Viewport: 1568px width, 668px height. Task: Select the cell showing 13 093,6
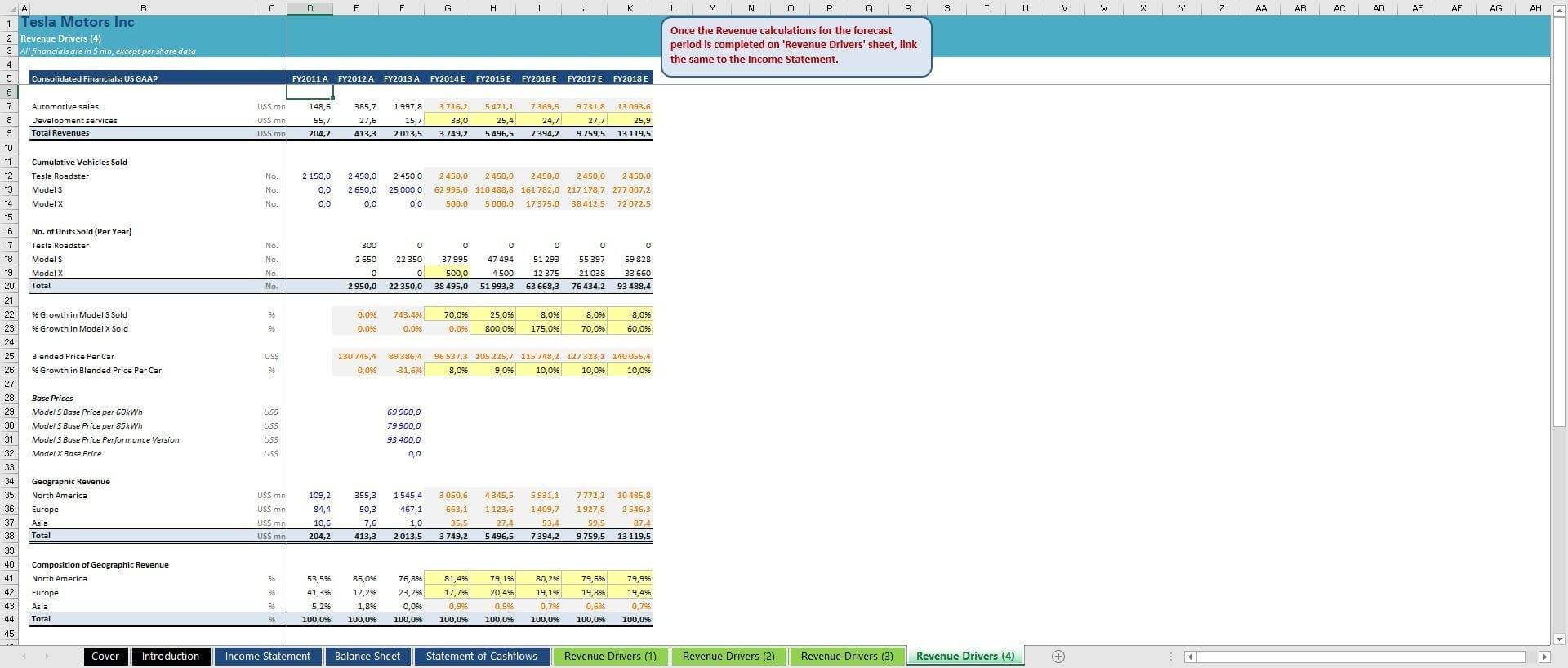tap(630, 106)
